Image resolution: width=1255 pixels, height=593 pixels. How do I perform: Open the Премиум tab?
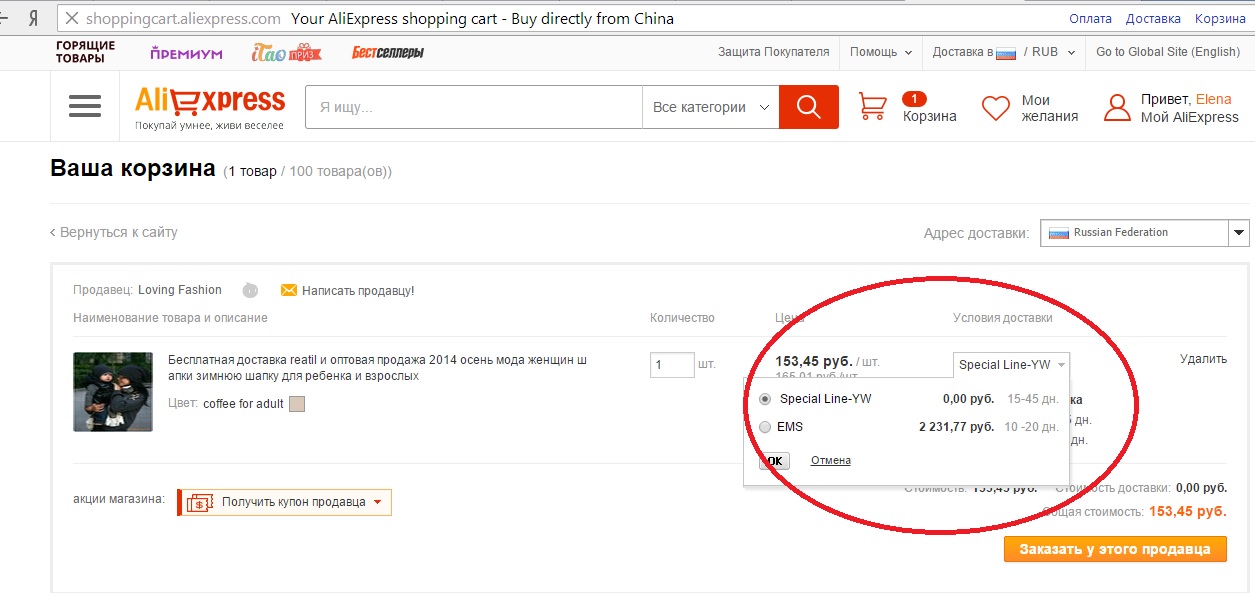pyautogui.click(x=186, y=53)
